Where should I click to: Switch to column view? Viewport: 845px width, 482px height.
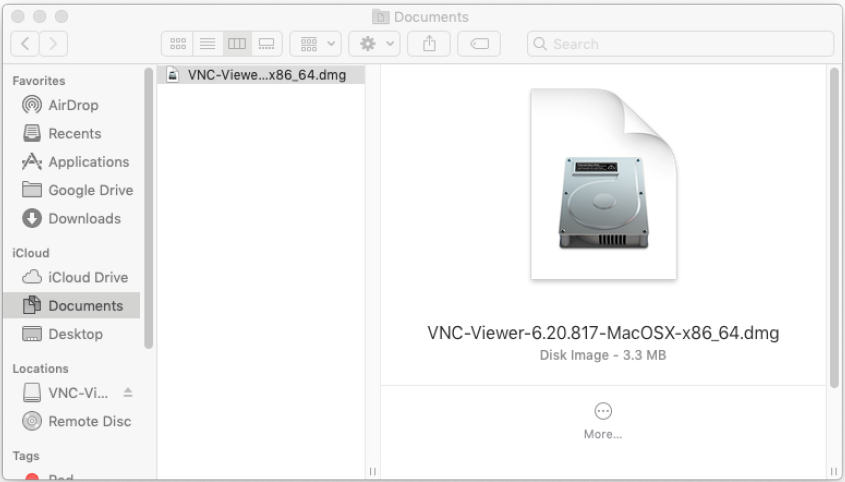point(237,44)
